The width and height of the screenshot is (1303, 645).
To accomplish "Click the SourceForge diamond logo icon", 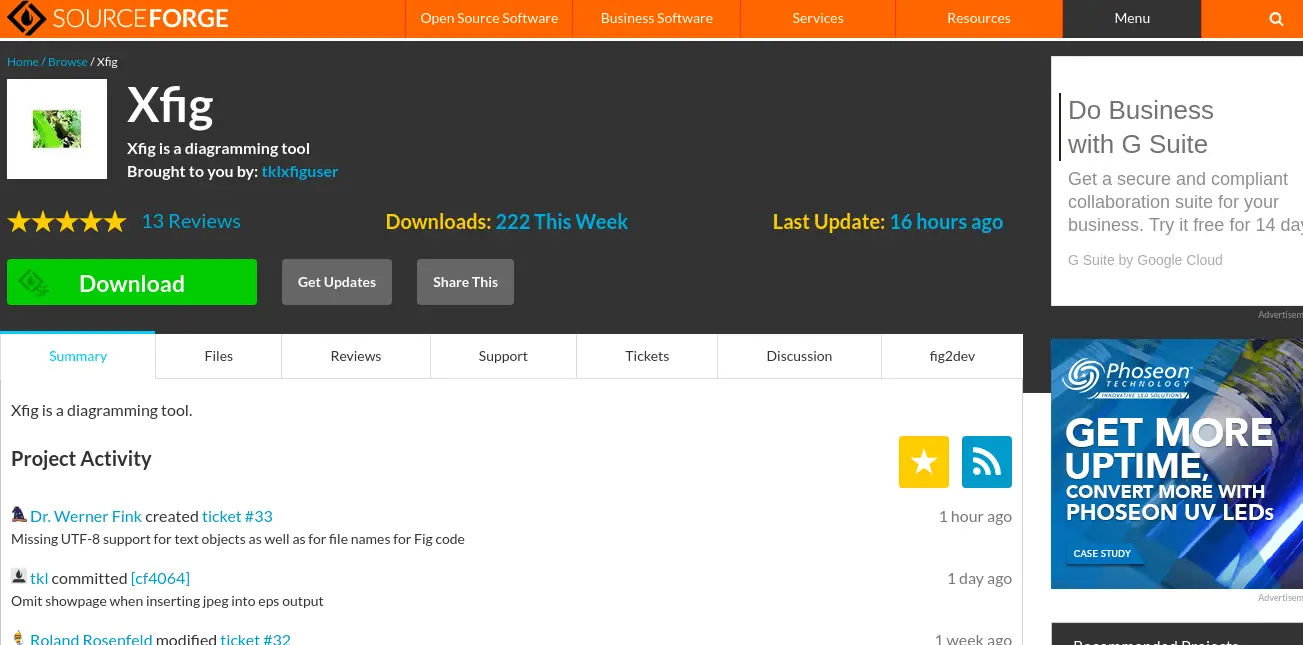I will pyautogui.click(x=25, y=18).
